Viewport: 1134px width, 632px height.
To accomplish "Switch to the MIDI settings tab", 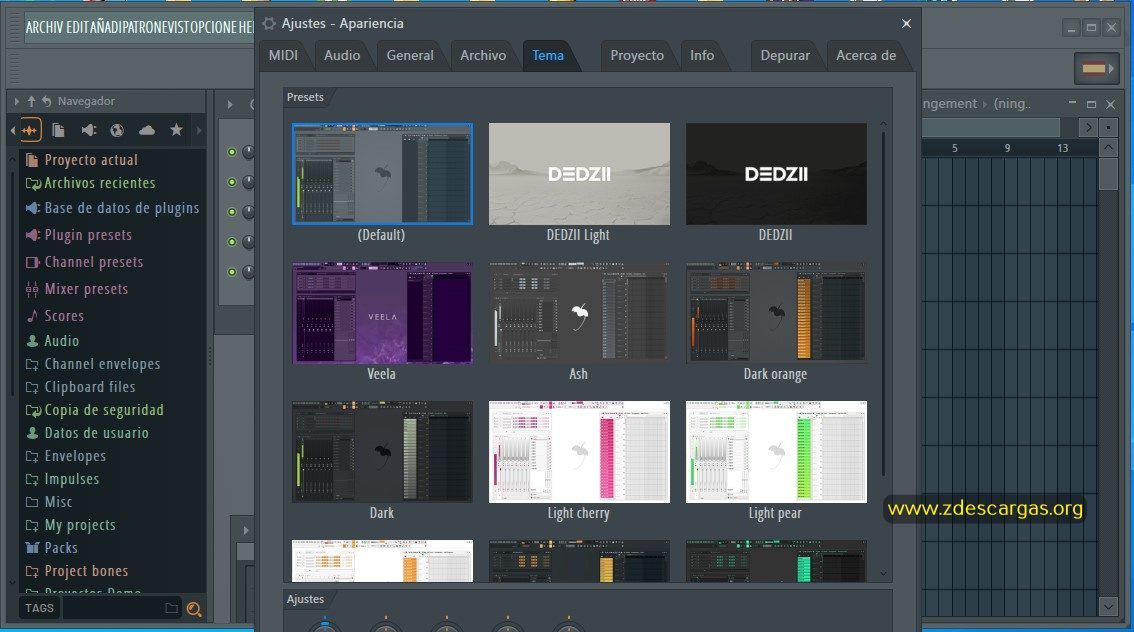I will tap(284, 56).
